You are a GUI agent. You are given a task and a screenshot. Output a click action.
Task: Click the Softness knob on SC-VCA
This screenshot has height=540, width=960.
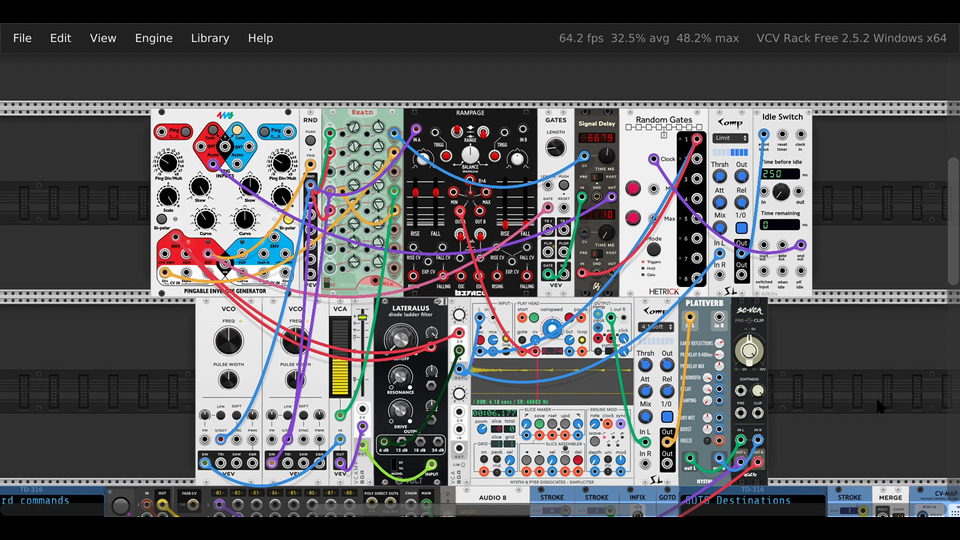click(758, 391)
